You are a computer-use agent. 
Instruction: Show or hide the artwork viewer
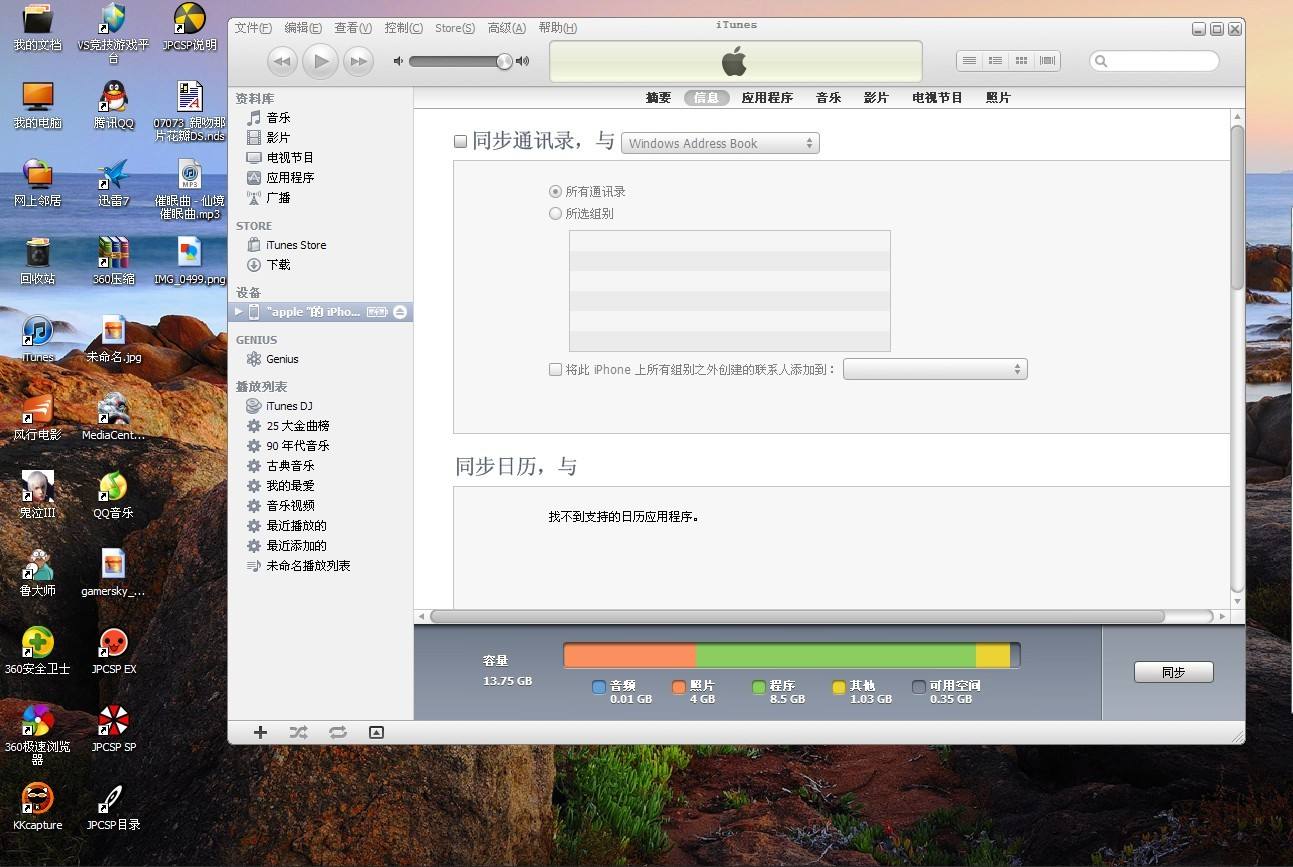[376, 732]
